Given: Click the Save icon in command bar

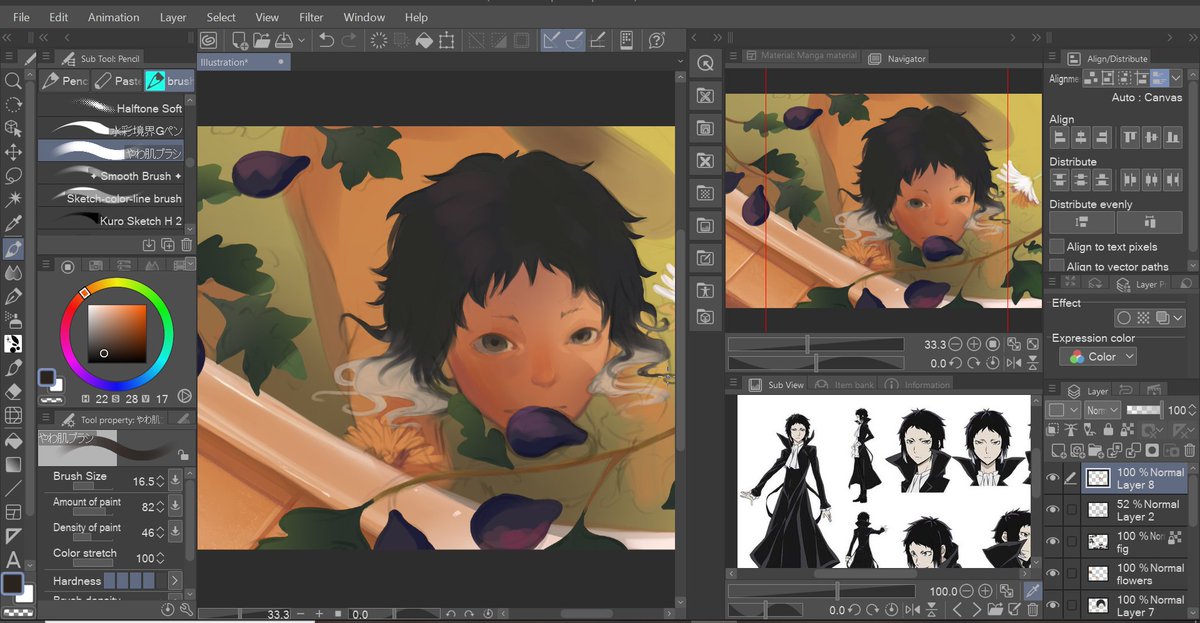Looking at the screenshot, I should click(x=283, y=40).
